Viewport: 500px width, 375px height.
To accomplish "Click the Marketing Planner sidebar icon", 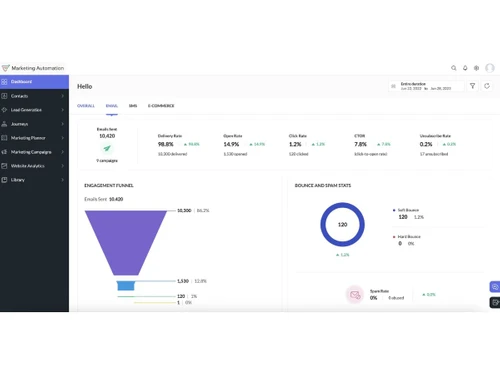I will coord(4,138).
